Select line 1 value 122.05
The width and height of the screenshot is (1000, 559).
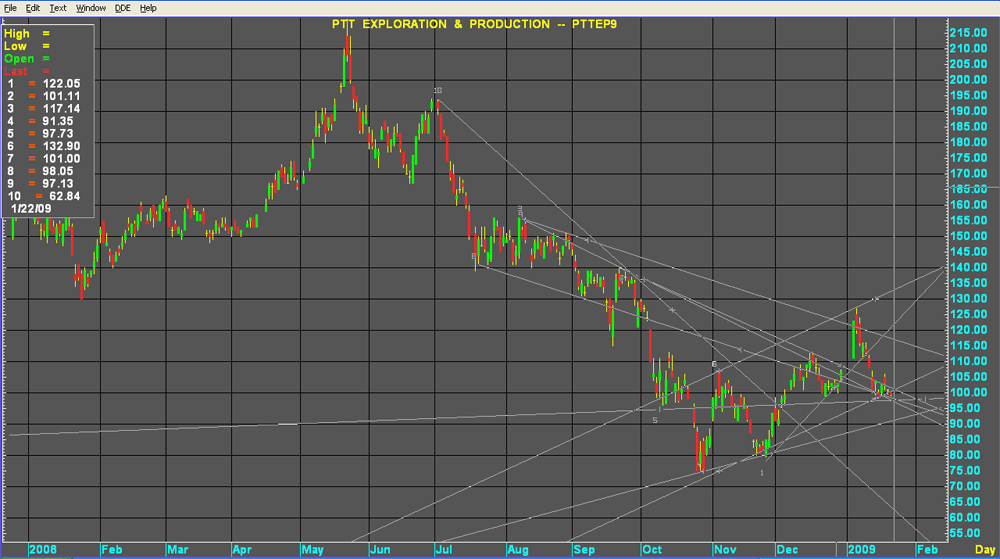(x=61, y=83)
